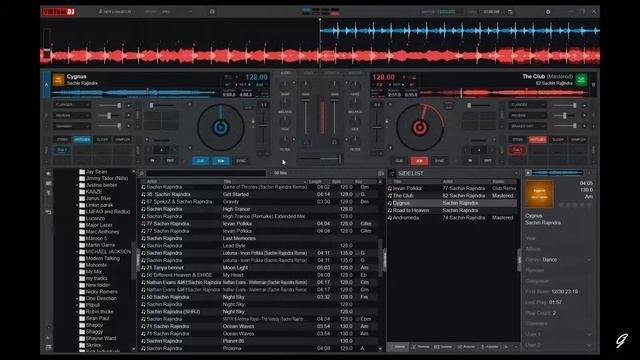
Task: Play the prelisten preview in info panel
Action: [x=528, y=173]
